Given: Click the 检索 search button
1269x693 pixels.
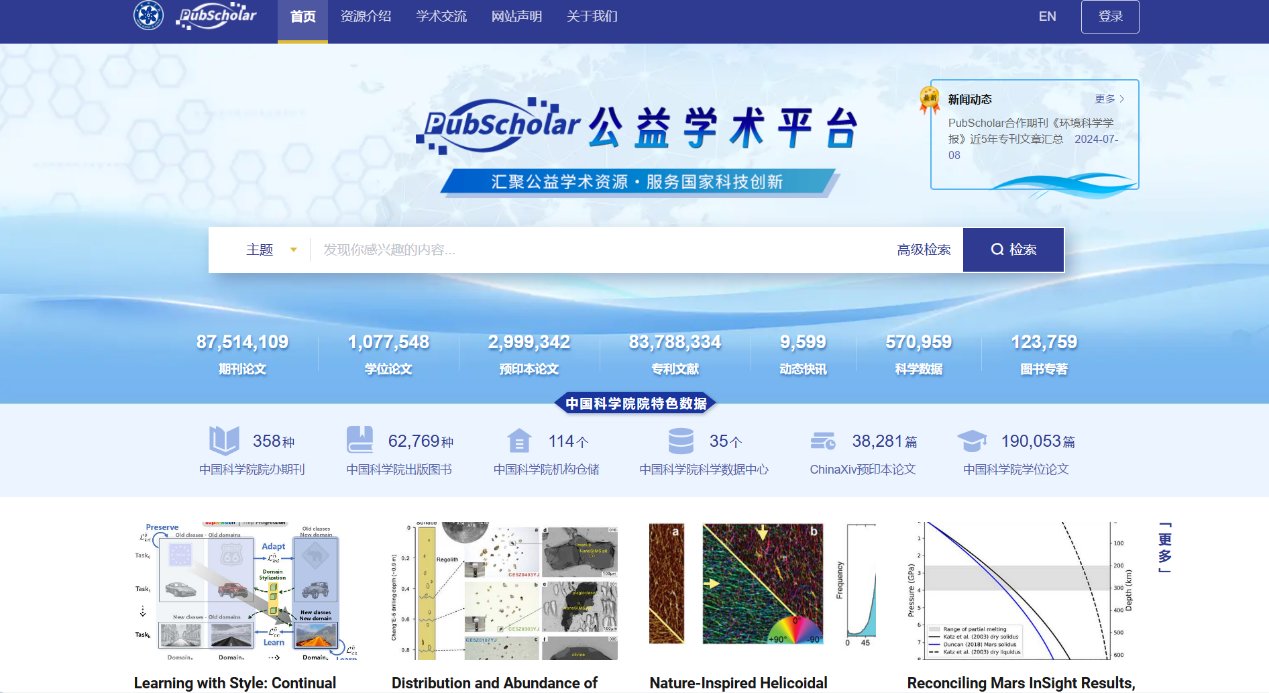Looking at the screenshot, I should tap(1013, 250).
